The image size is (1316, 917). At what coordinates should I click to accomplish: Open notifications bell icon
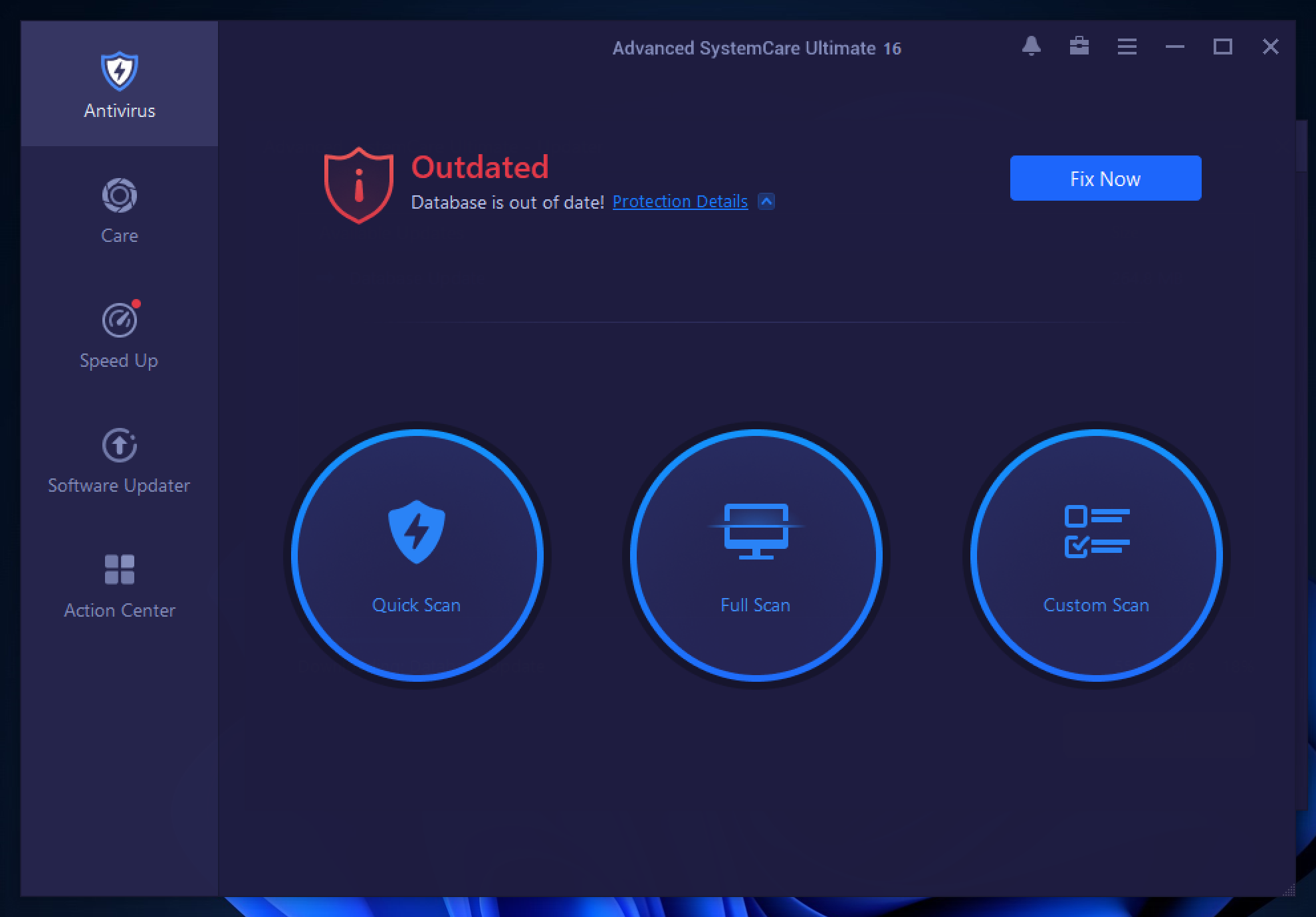tap(1031, 47)
